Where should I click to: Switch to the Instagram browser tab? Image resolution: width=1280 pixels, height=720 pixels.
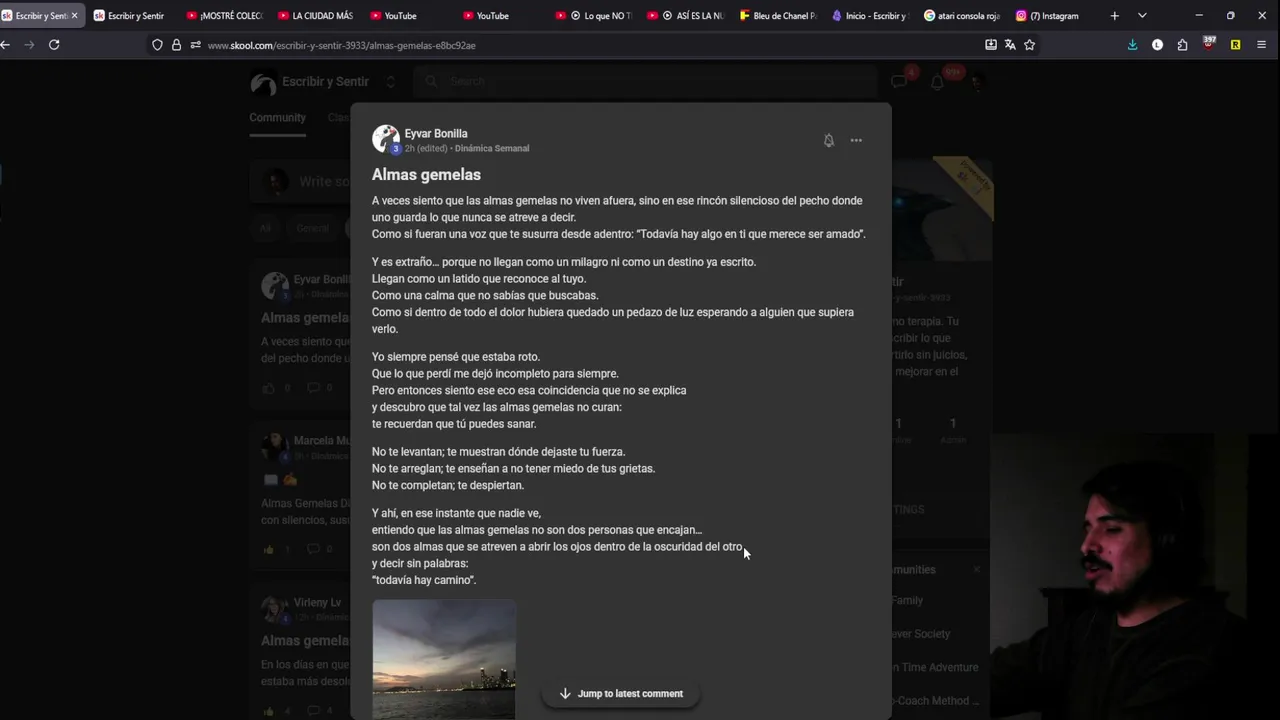tap(1052, 16)
